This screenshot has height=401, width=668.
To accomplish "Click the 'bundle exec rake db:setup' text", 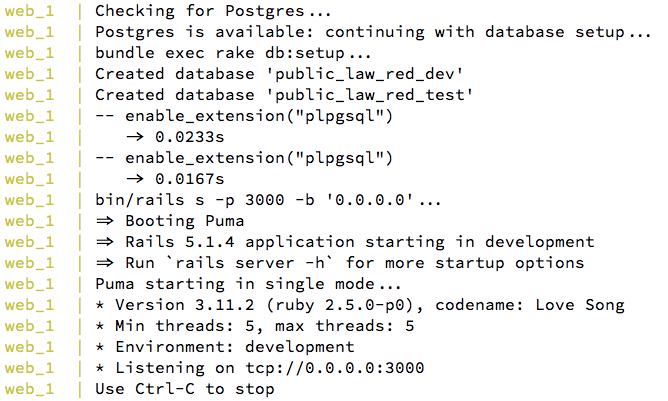I will point(220,53).
